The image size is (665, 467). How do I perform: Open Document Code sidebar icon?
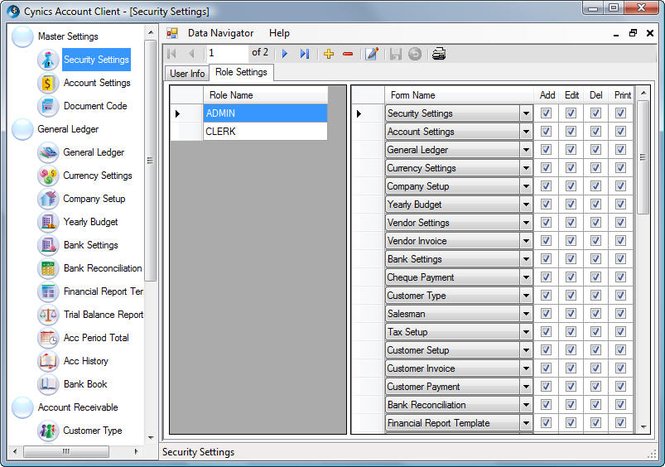pos(48,106)
